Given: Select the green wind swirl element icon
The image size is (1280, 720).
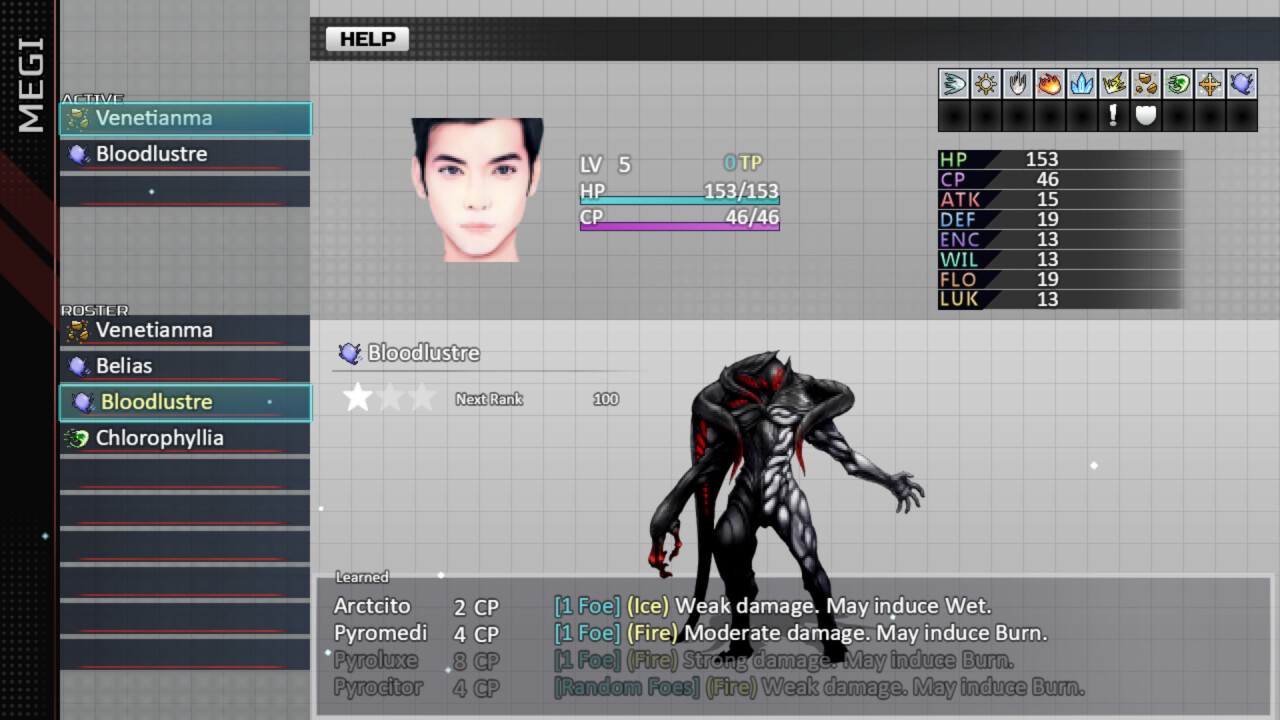Looking at the screenshot, I should pyautogui.click(x=1178, y=84).
